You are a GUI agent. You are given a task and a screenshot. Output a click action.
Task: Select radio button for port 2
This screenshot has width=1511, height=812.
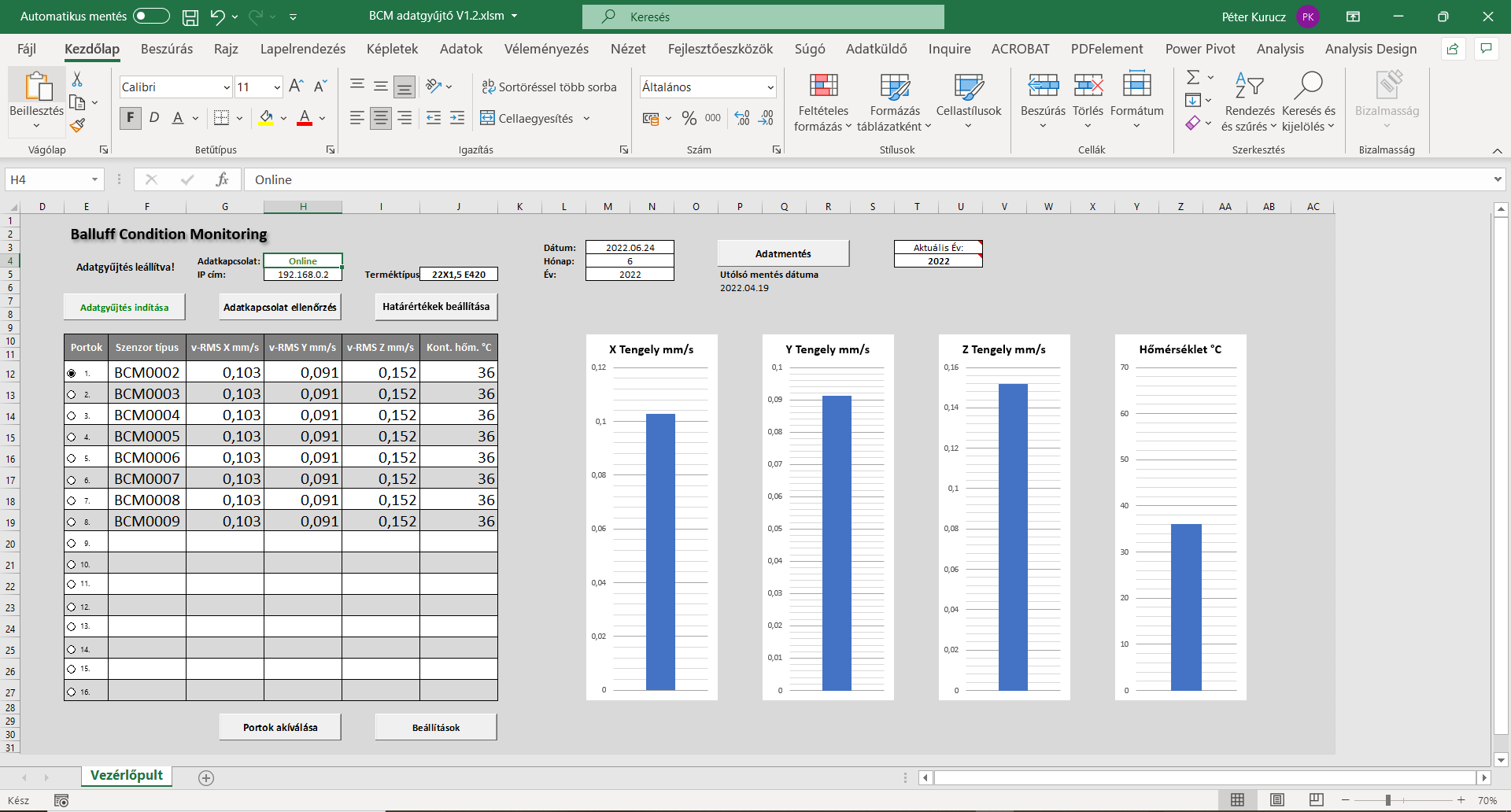tap(72, 394)
